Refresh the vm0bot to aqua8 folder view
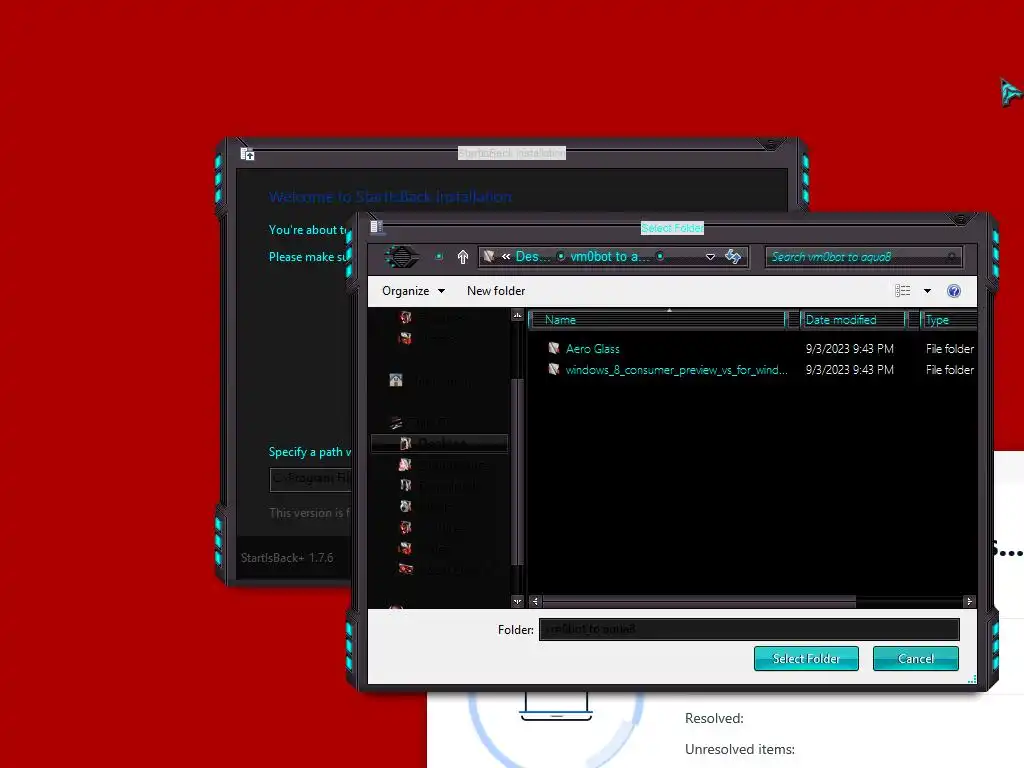 coord(733,257)
